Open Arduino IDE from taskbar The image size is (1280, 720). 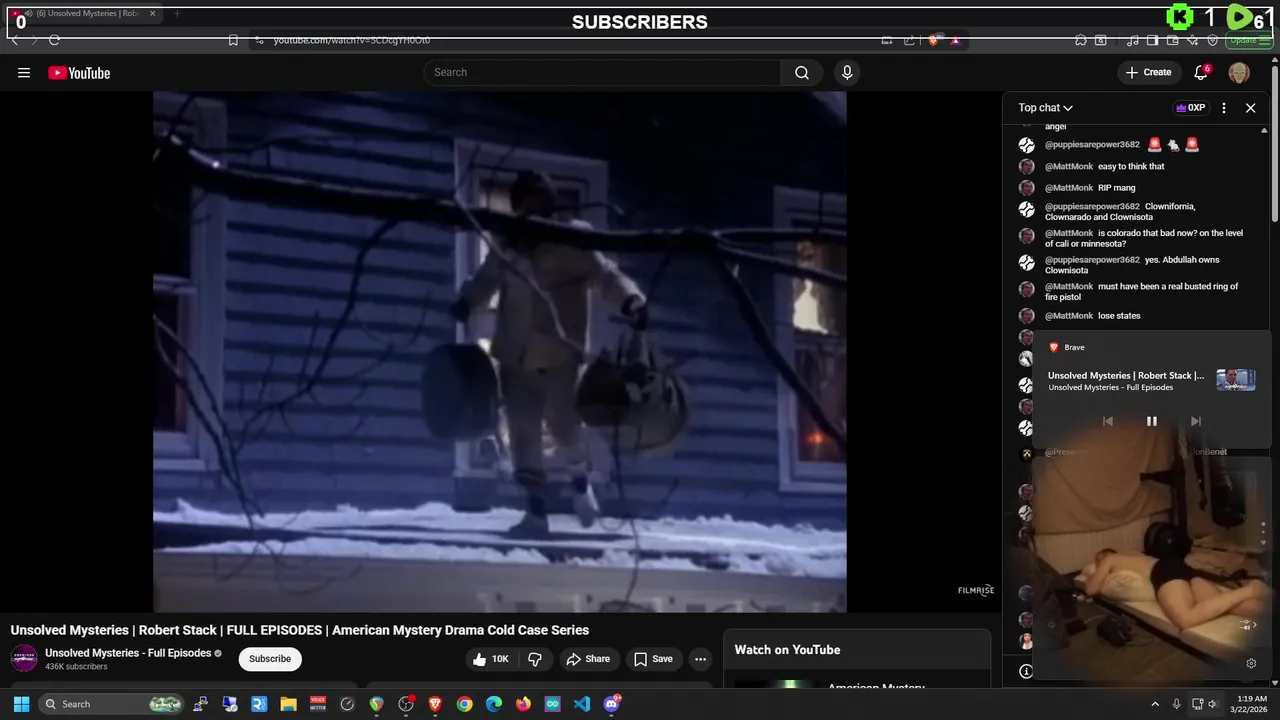553,704
